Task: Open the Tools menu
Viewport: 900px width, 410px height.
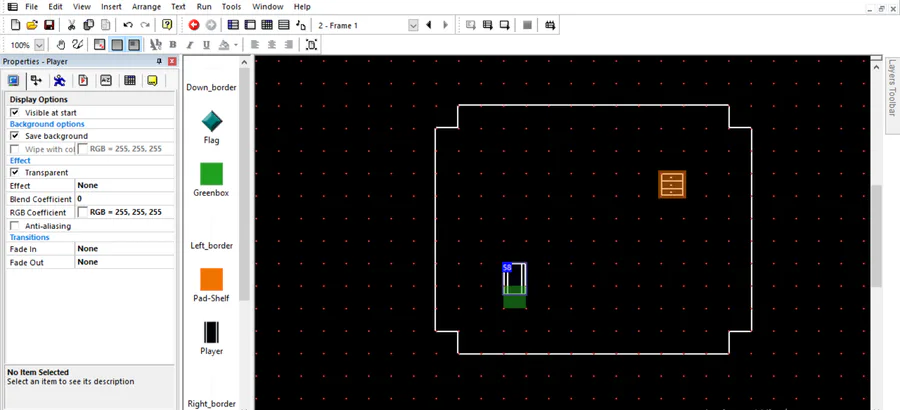Action: point(231,7)
